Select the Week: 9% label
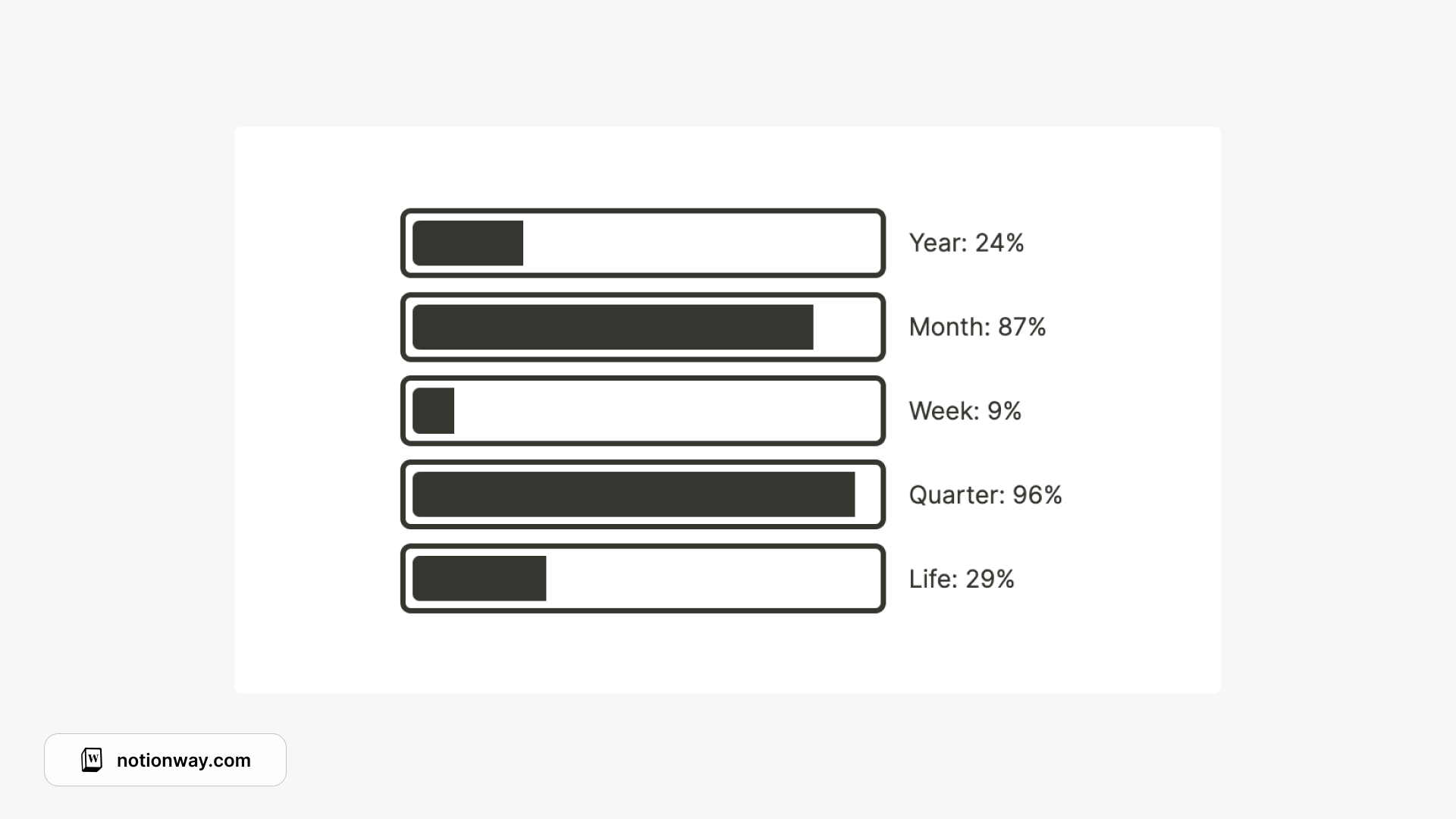The height and width of the screenshot is (819, 1456). (x=965, y=411)
